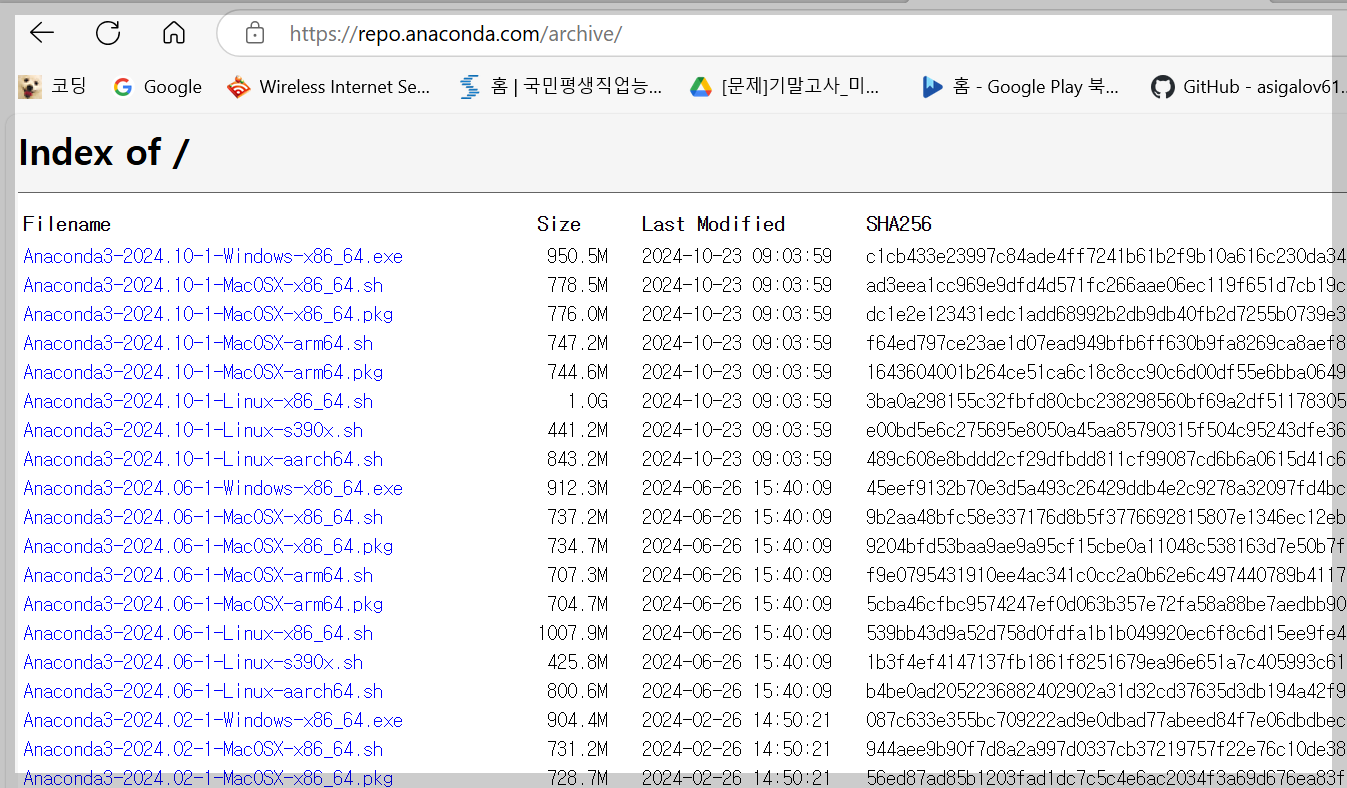This screenshot has height=788, width=1347.
Task: Download Anaconda3-2024.10-1-MacOSX-arm64.pkg
Action: (203, 372)
